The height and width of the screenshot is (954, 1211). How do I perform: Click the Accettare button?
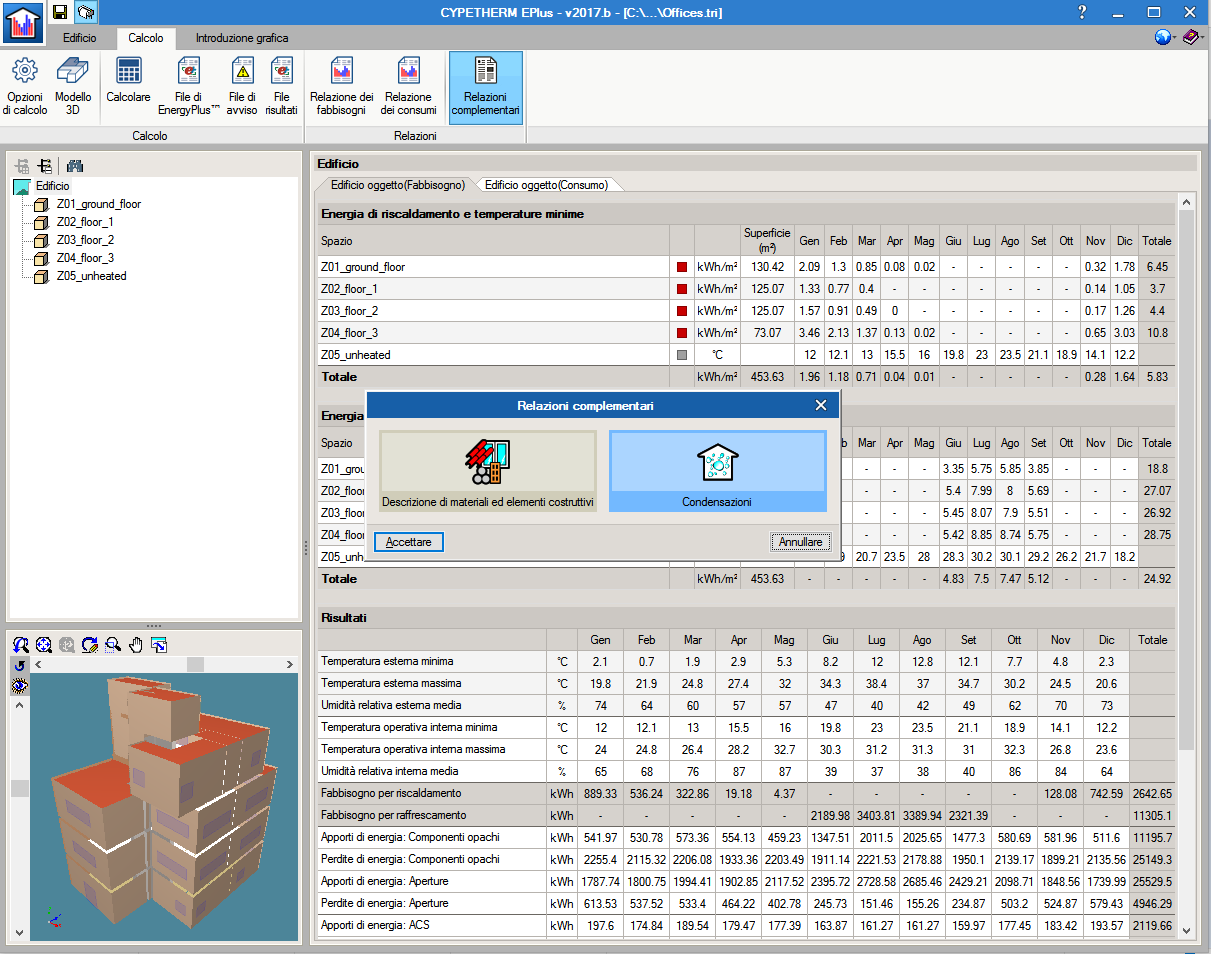[x=409, y=542]
